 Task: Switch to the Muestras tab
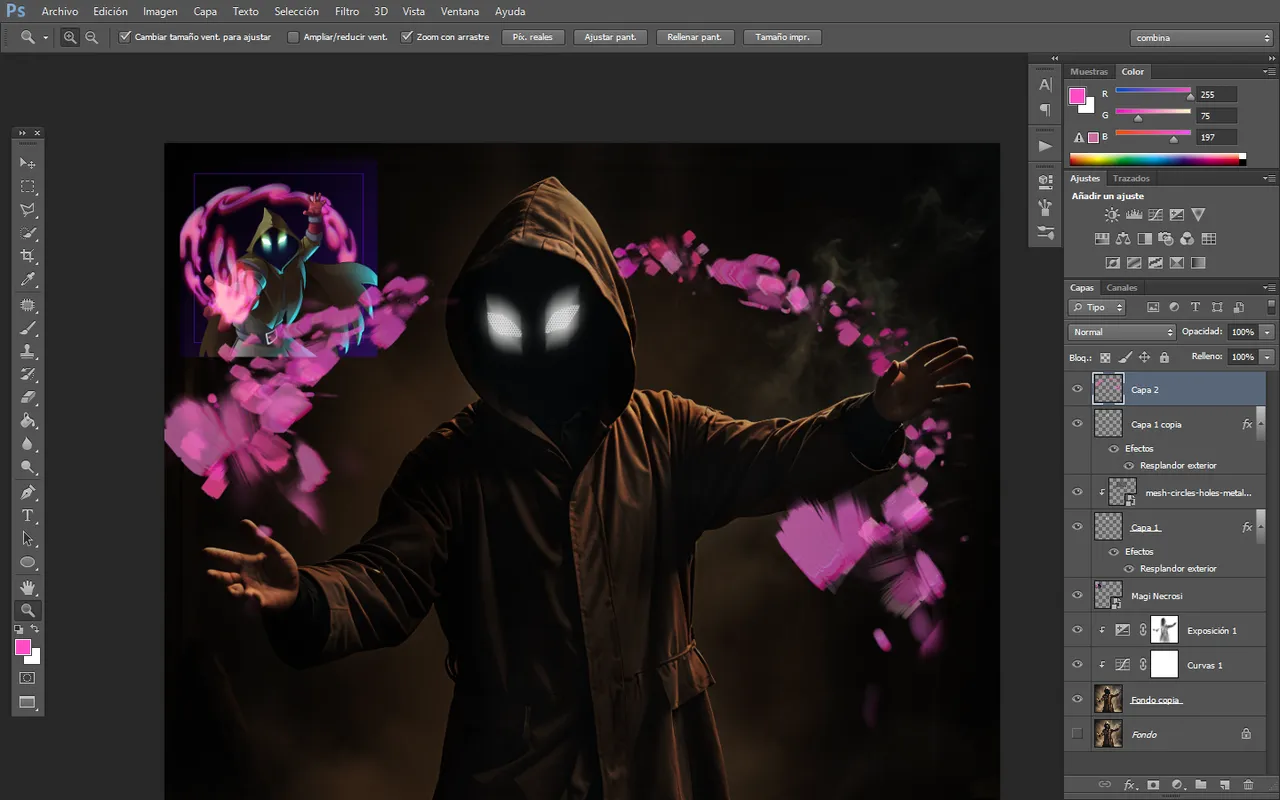[1089, 72]
